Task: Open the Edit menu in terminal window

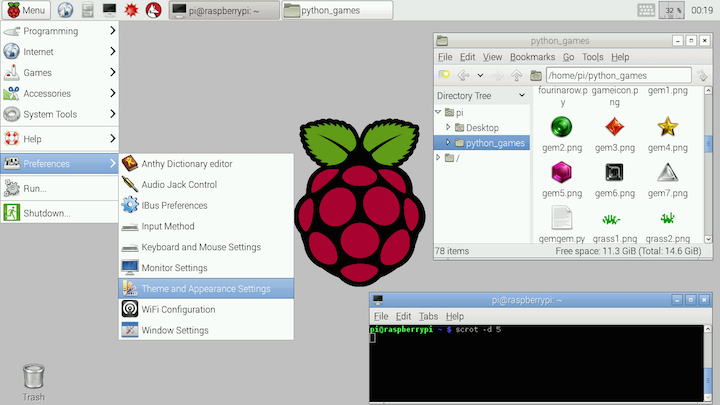Action: (x=403, y=316)
